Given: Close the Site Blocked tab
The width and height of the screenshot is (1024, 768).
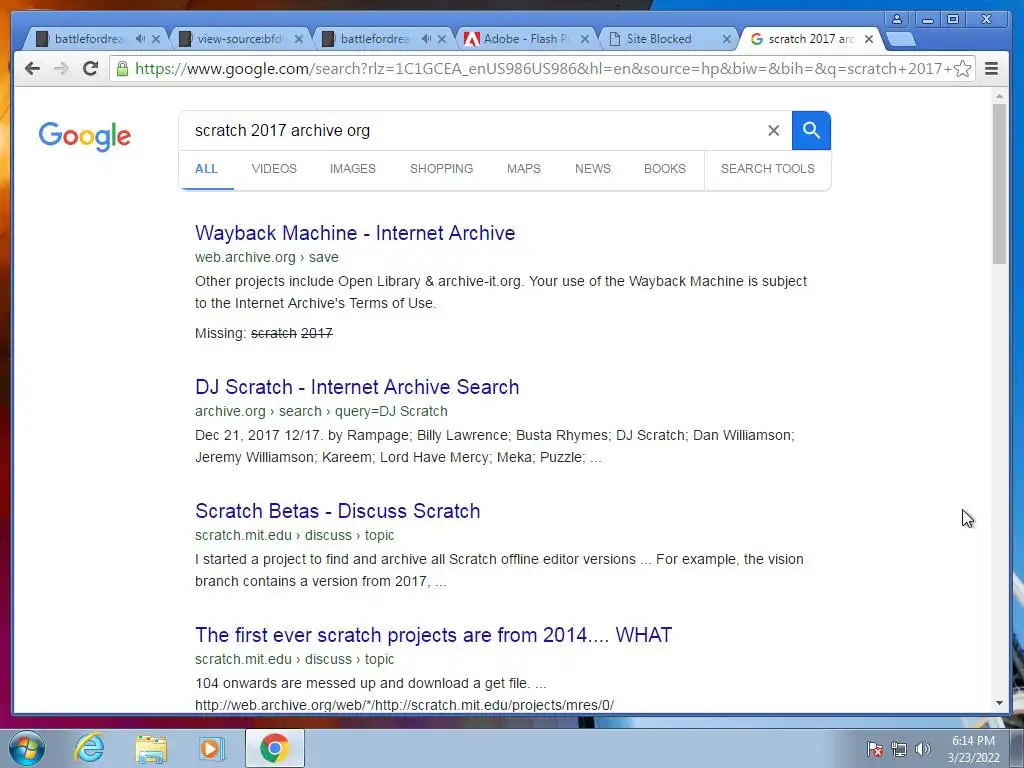Looking at the screenshot, I should (x=727, y=39).
